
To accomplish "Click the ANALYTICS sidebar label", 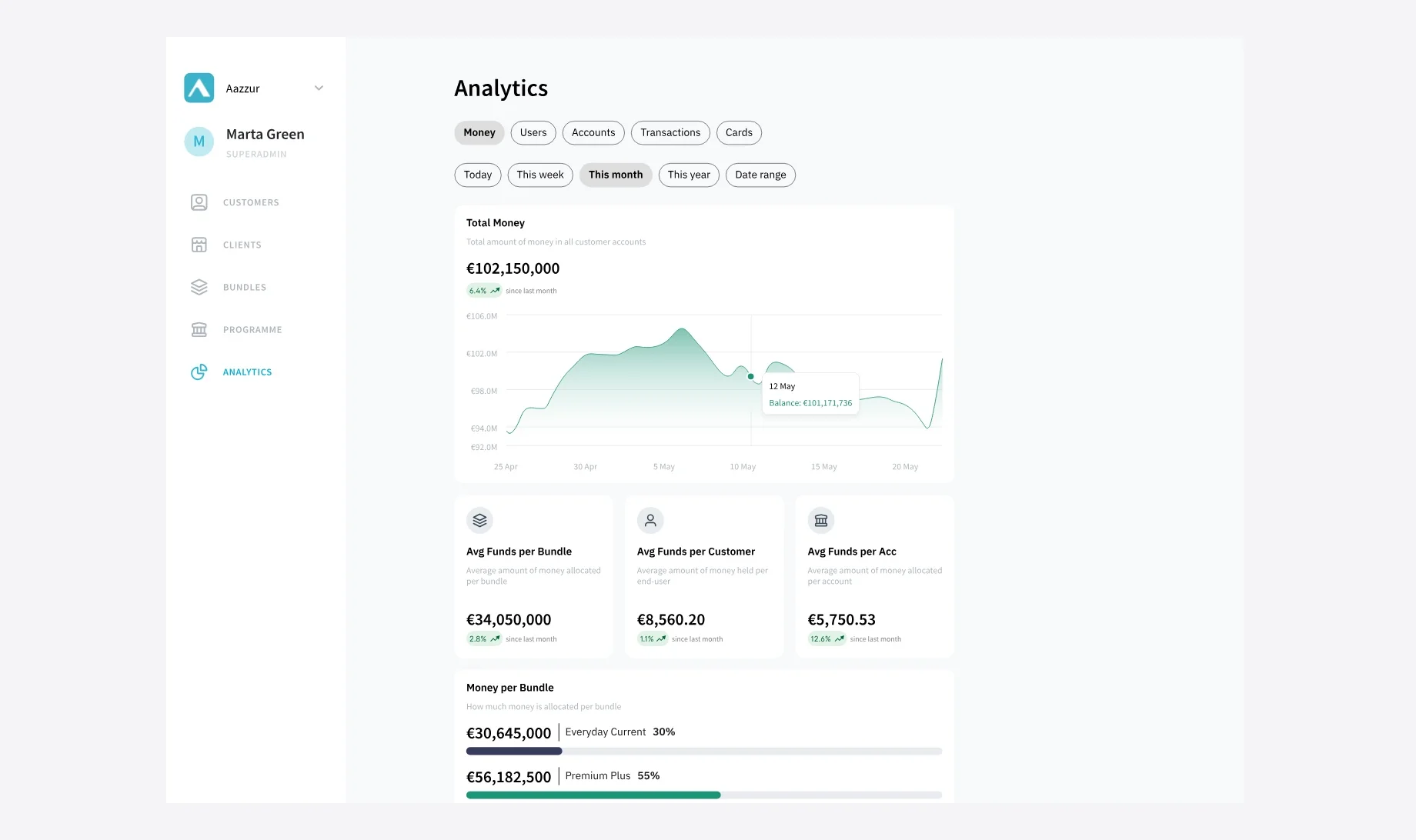I will 247,372.
